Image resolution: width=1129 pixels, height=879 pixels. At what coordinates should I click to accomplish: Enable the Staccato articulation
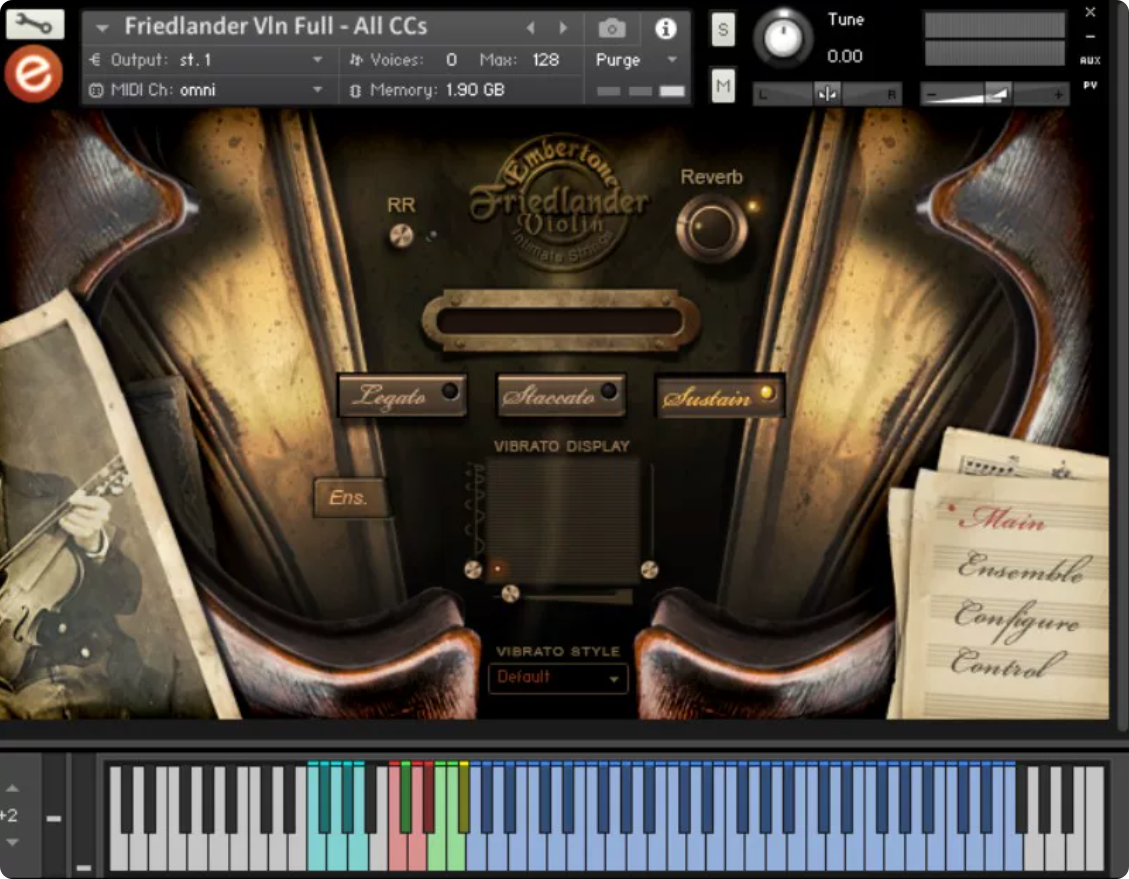pos(561,395)
